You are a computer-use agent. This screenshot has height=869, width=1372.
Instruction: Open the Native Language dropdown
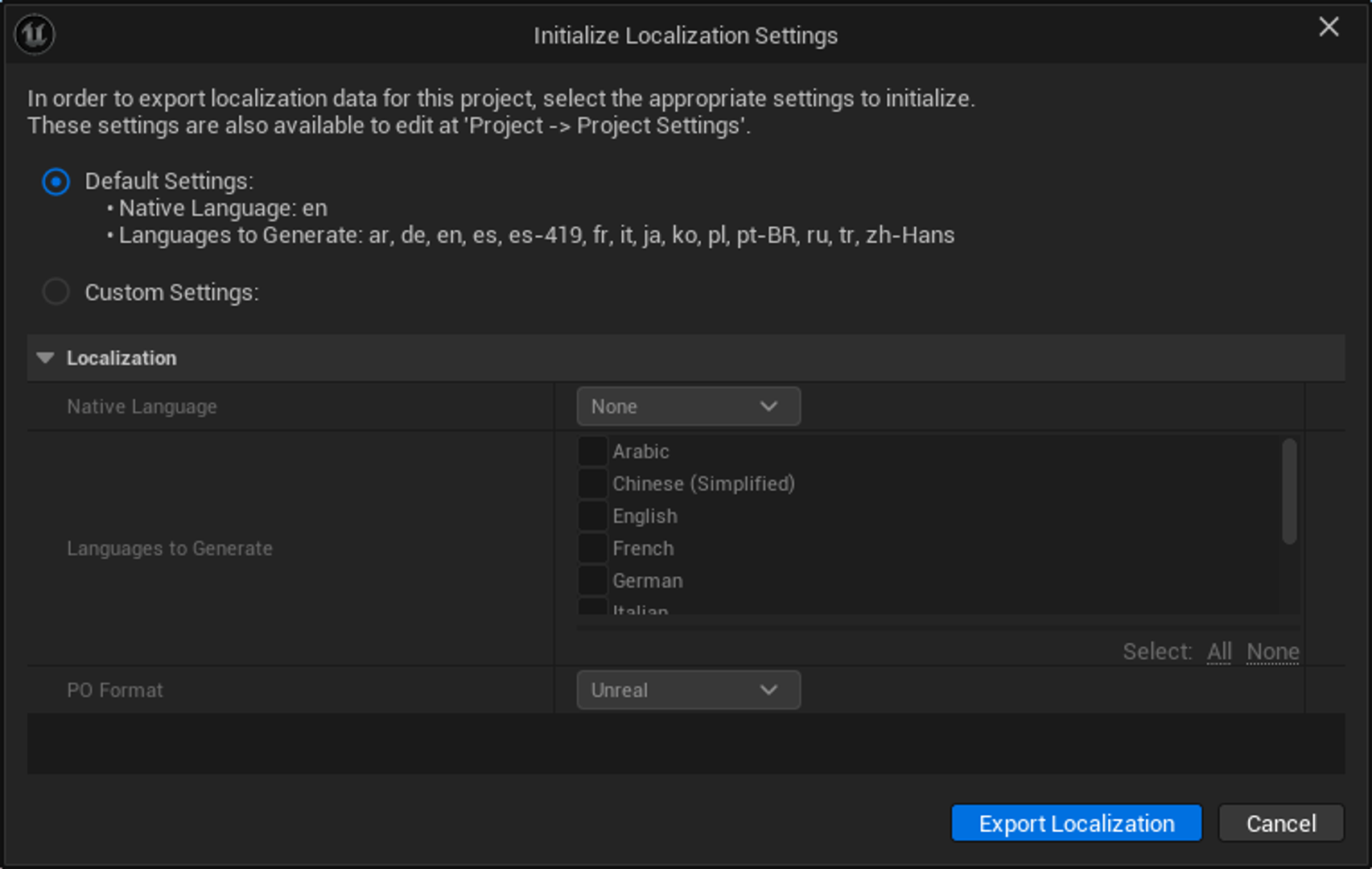click(688, 406)
